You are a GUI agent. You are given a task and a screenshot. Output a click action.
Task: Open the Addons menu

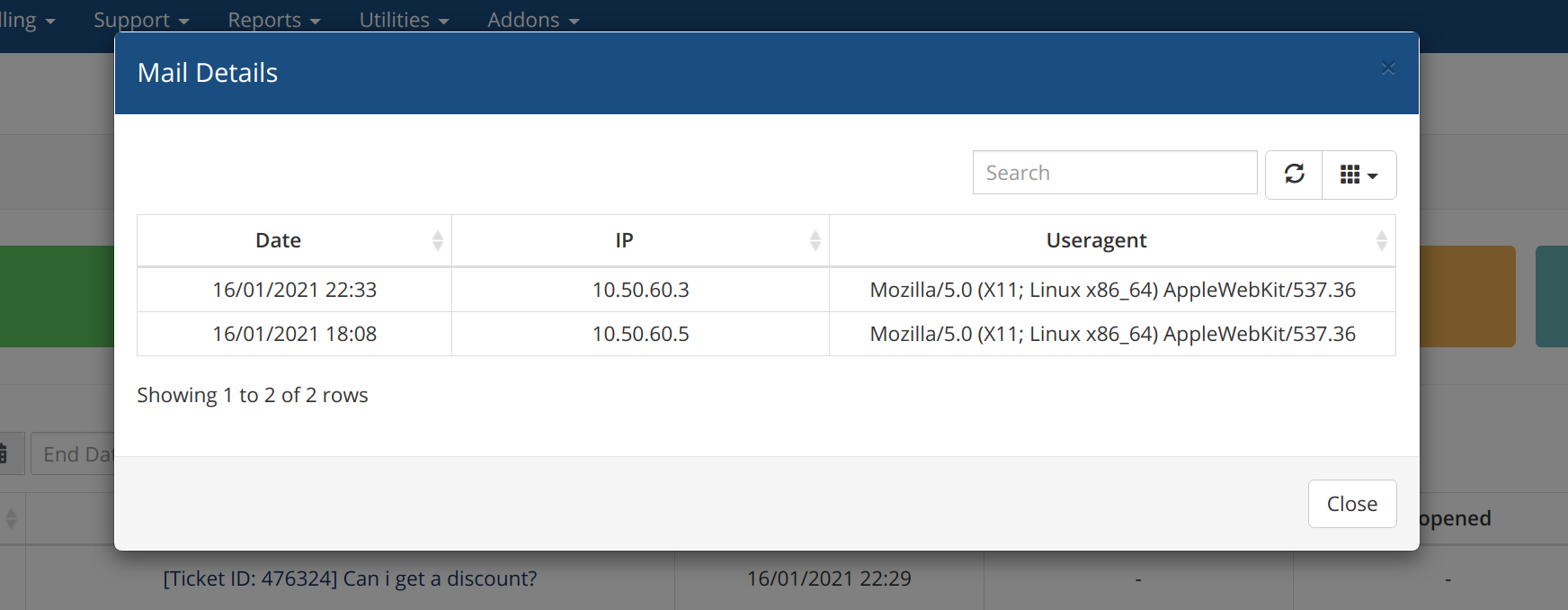click(x=533, y=20)
